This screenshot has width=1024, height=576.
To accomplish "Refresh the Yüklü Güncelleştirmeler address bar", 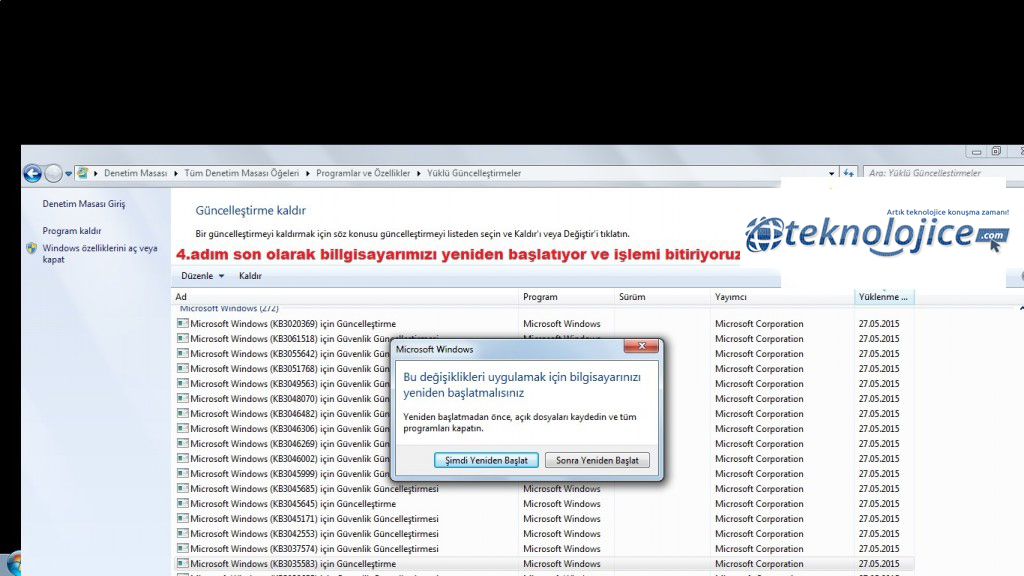I will pos(848,173).
